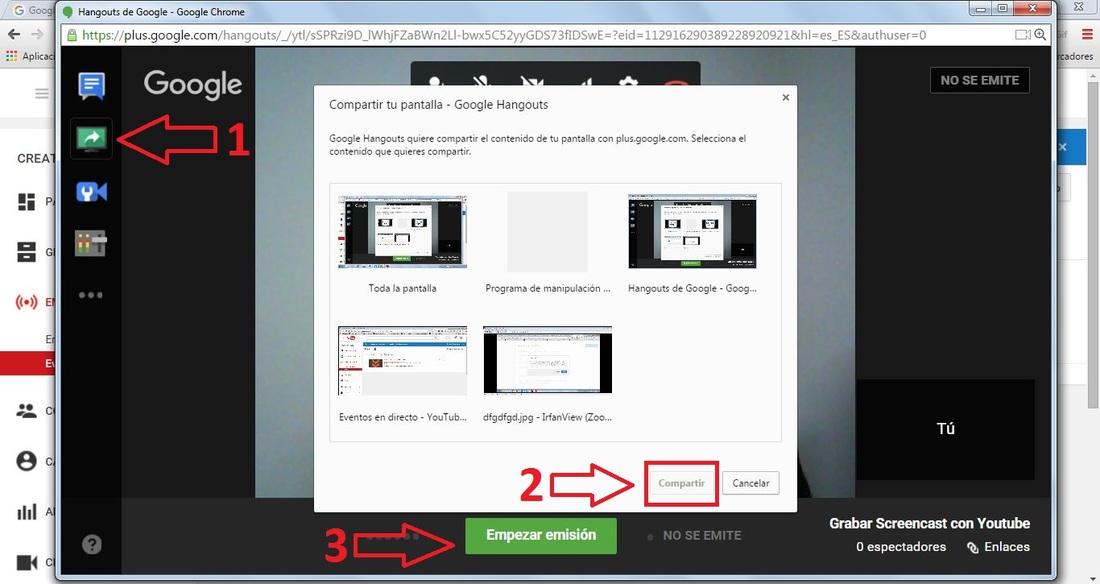This screenshot has width=1100, height=584.
Task: Select the 'Toda la pantalla' thumbnail
Action: [403, 232]
